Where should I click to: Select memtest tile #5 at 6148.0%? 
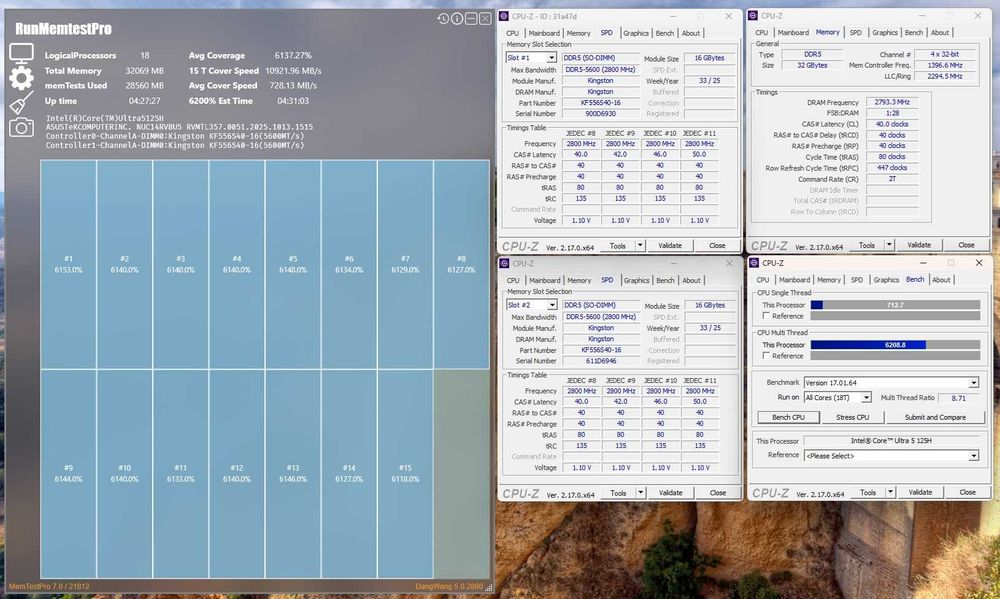293,264
